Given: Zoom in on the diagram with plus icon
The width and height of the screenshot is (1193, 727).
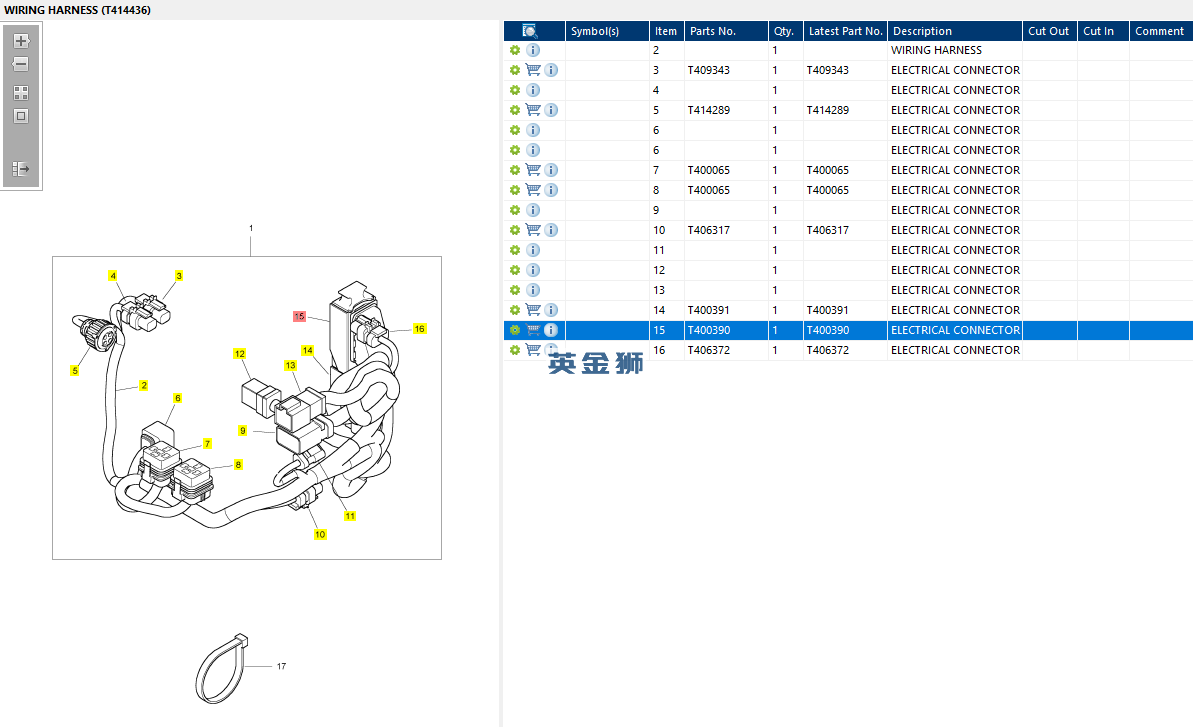Looking at the screenshot, I should (x=21, y=40).
